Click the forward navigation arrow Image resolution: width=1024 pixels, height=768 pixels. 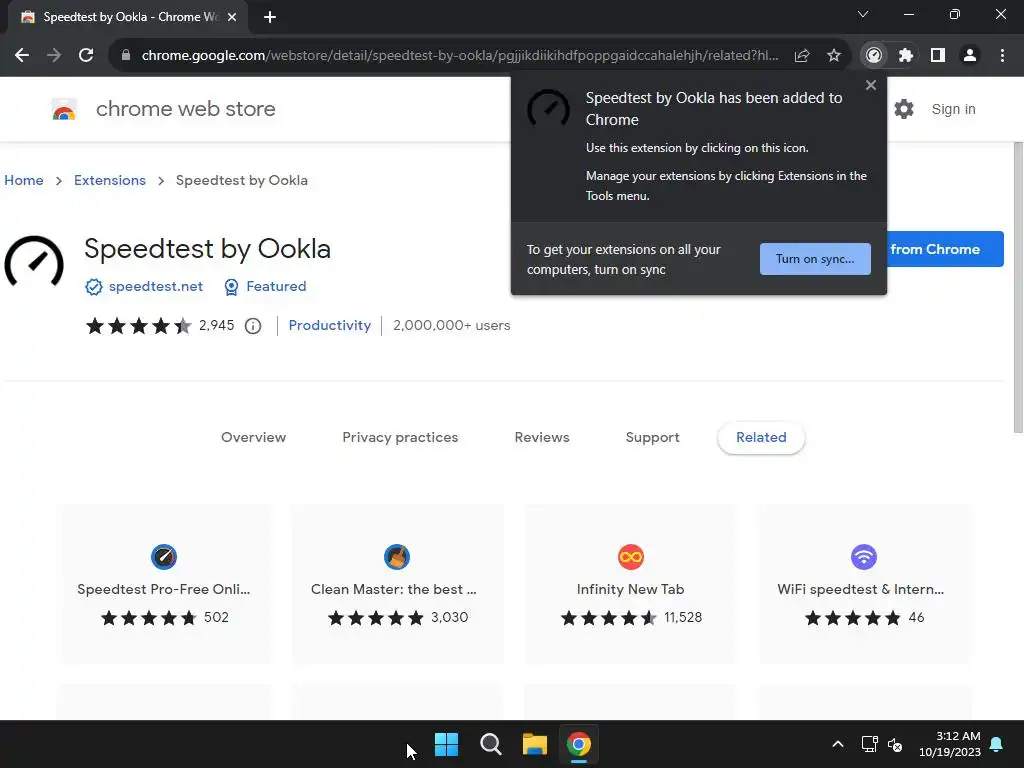(x=54, y=56)
